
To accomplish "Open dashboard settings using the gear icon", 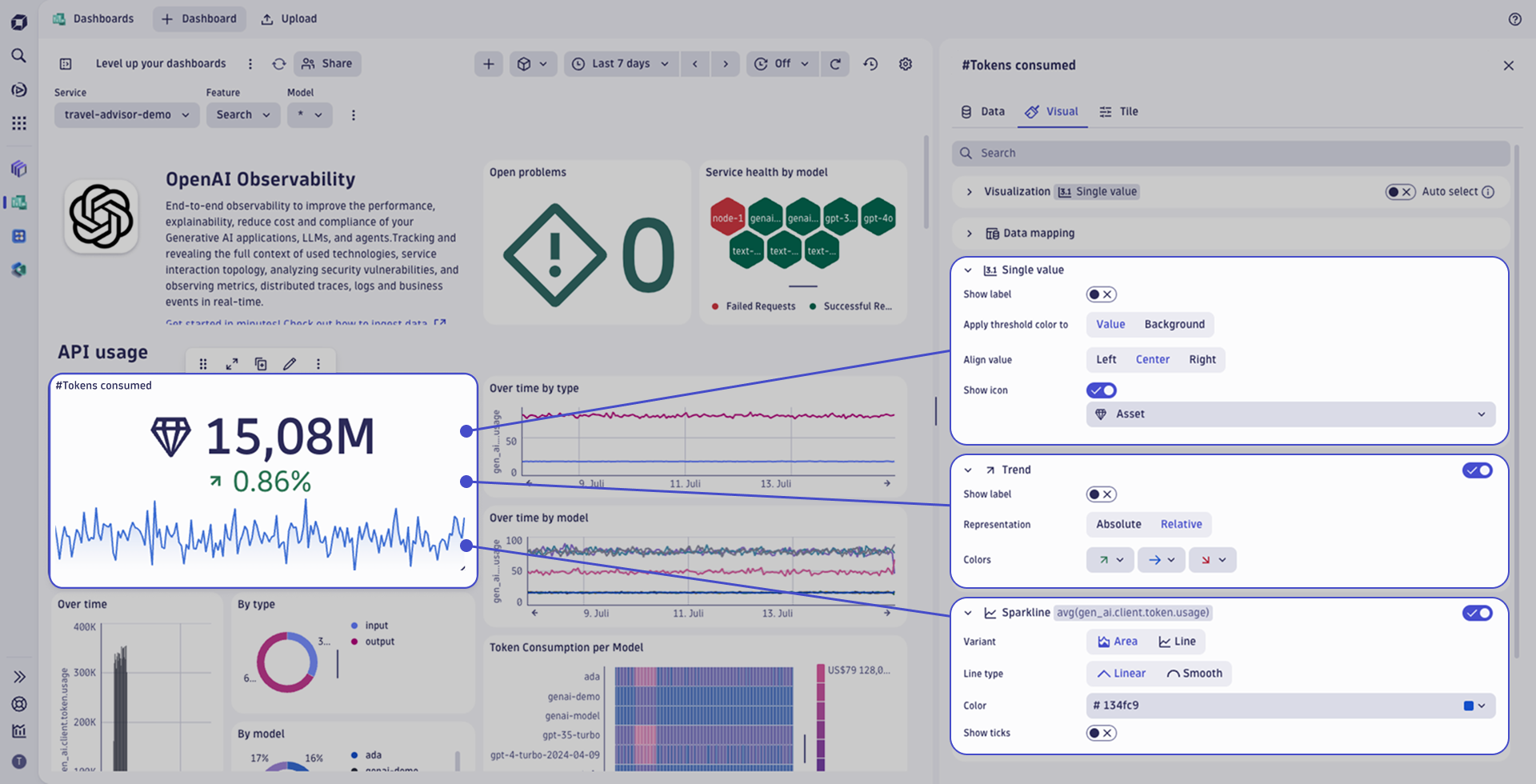I will pos(905,63).
